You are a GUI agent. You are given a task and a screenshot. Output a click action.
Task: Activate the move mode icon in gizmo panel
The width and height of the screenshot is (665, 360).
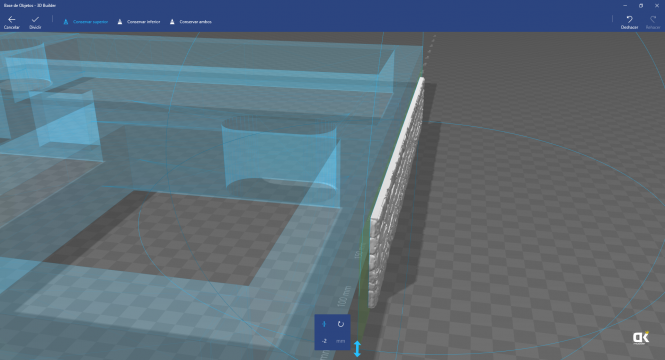[324, 324]
